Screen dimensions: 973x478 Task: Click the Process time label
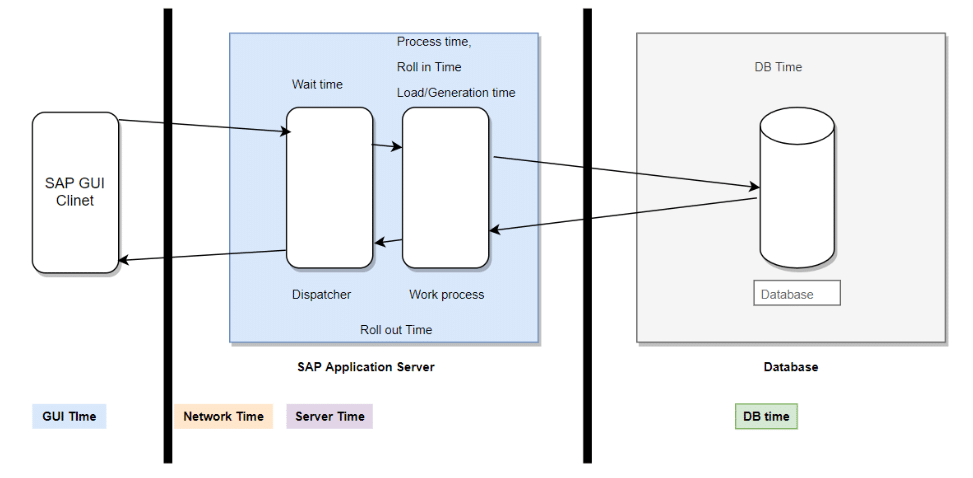tap(433, 42)
